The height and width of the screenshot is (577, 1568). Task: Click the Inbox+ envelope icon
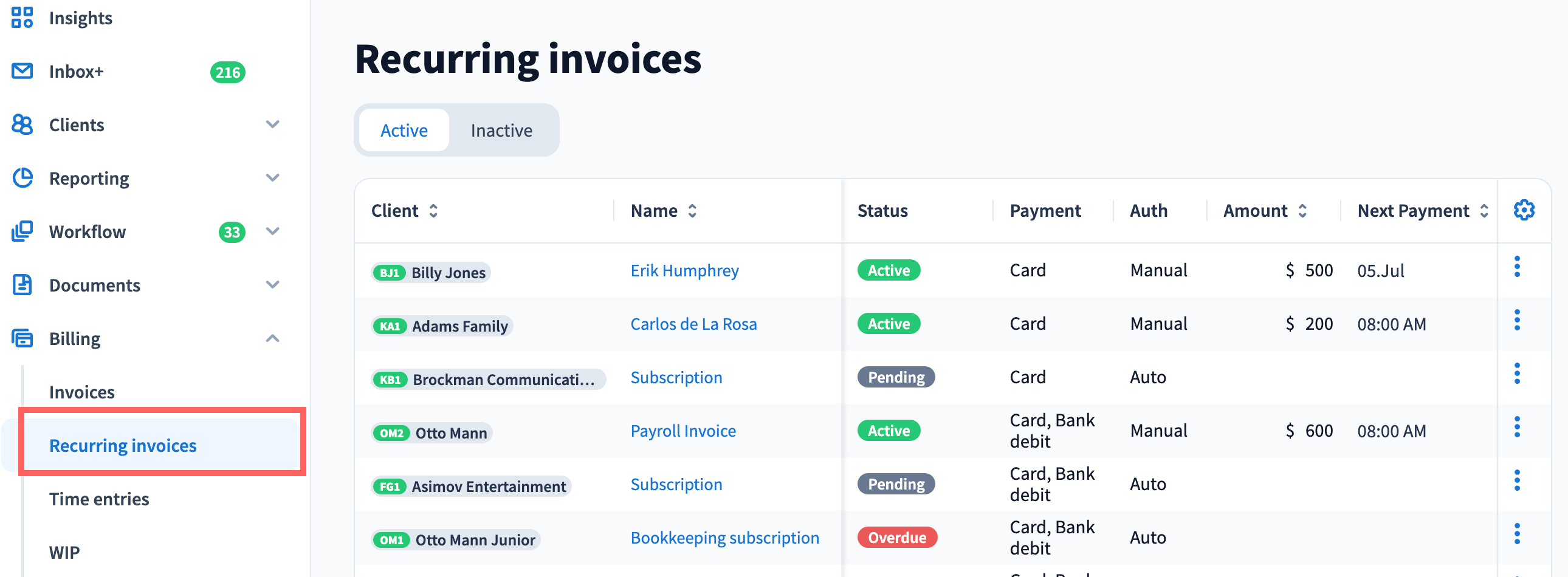(x=22, y=71)
